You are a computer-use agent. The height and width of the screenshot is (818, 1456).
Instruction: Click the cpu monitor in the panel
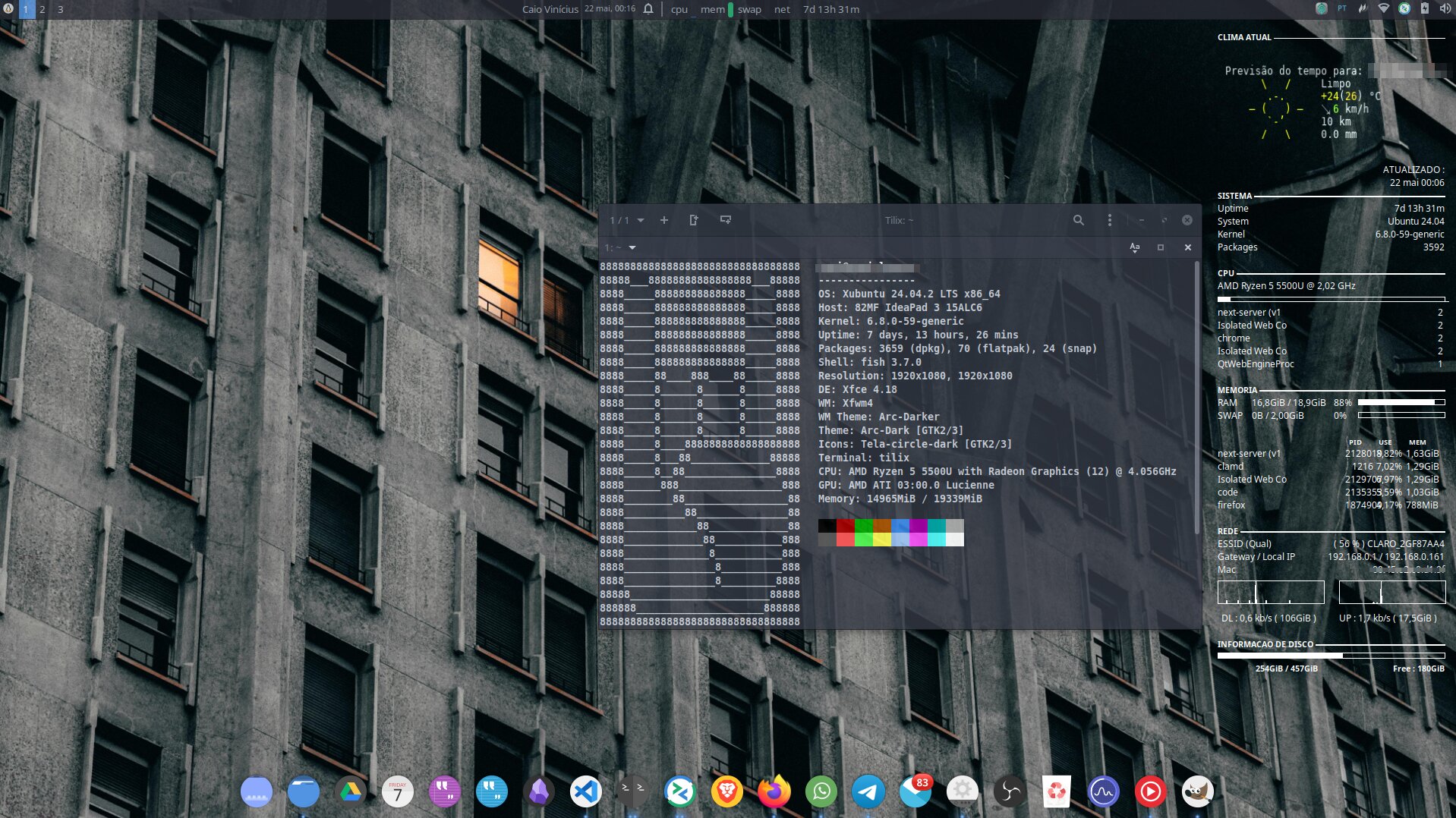click(x=681, y=9)
